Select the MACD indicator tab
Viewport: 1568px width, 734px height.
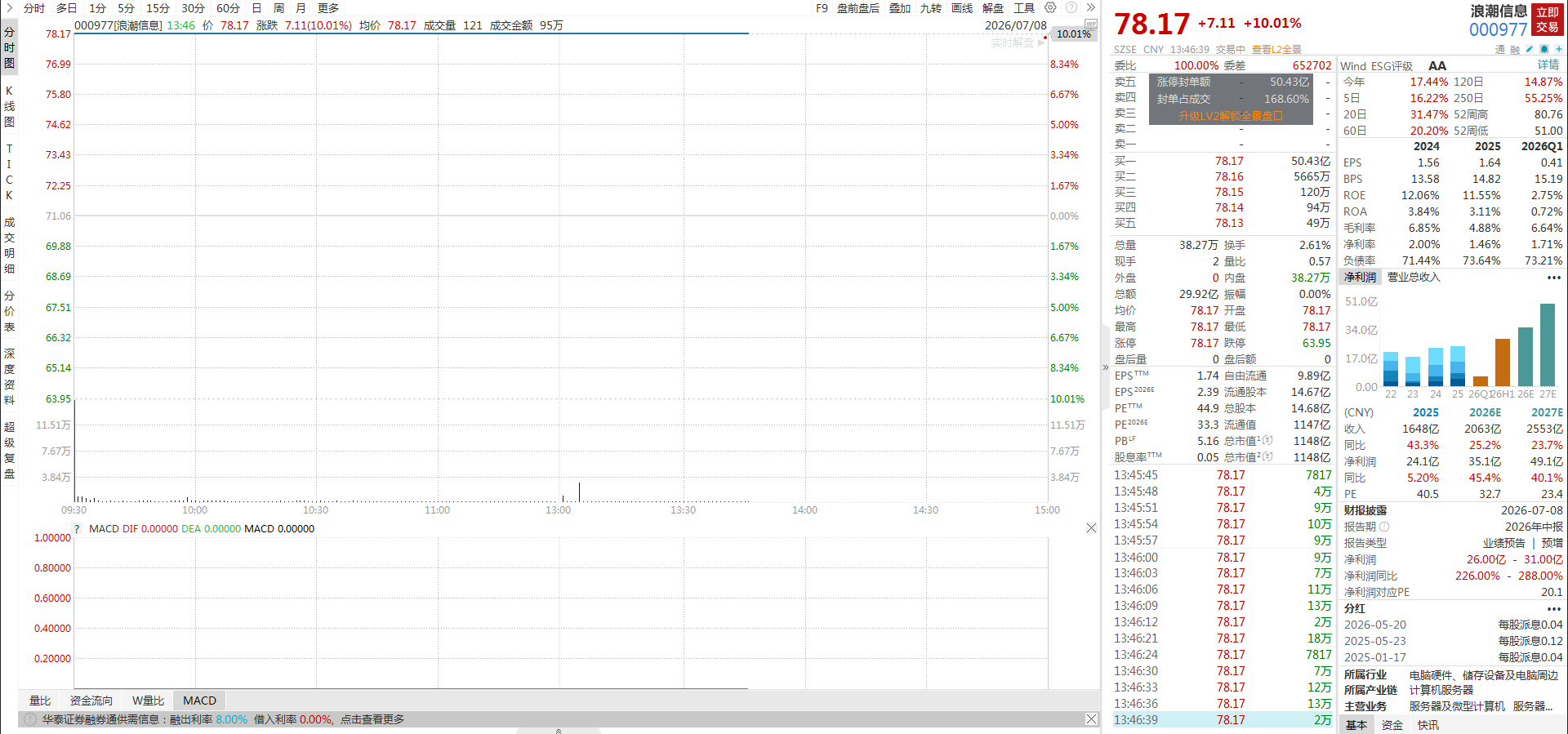pos(200,701)
